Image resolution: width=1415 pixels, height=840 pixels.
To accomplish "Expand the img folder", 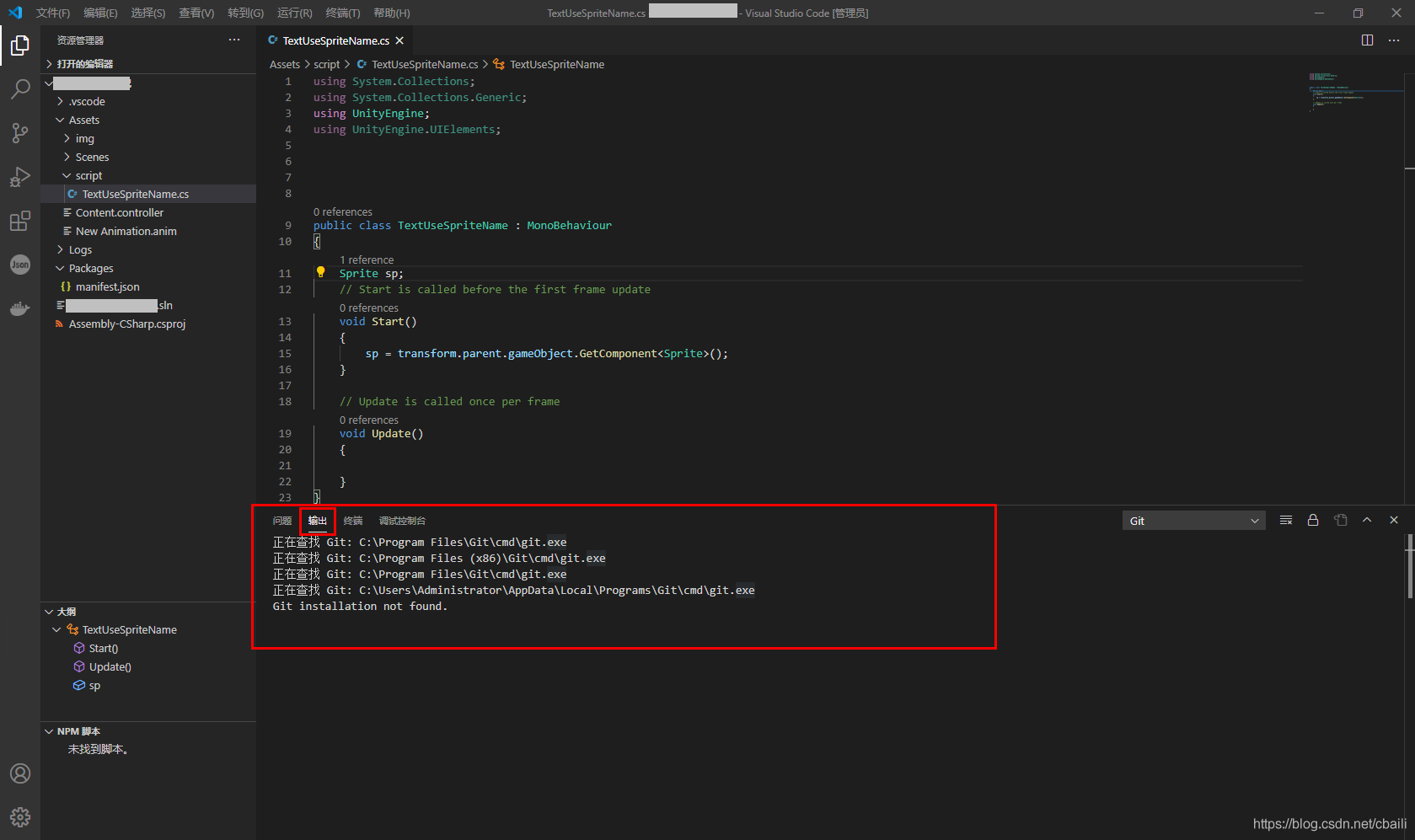I will [x=67, y=138].
